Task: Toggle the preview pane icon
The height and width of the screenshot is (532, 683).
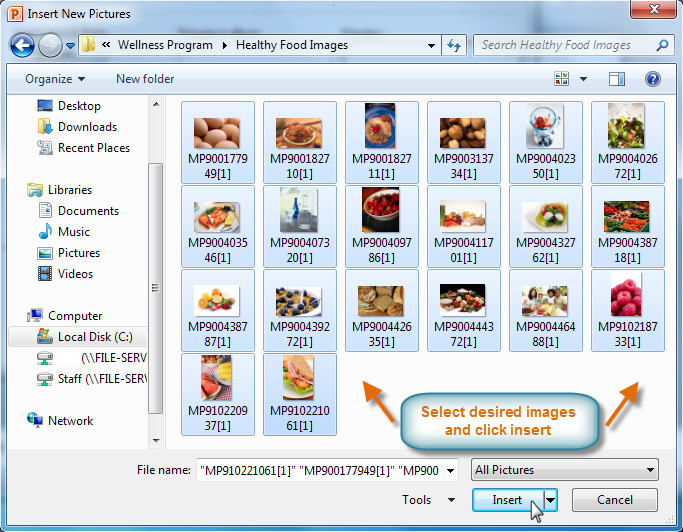Action: [617, 79]
